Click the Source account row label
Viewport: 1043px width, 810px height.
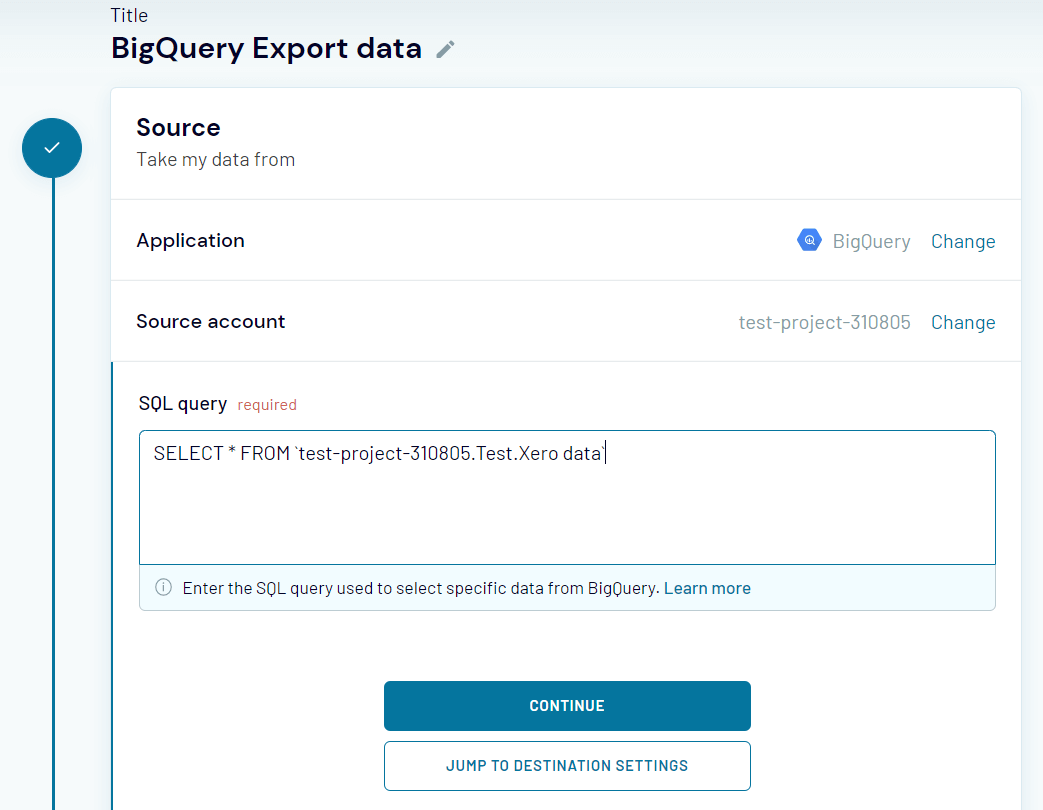tap(210, 322)
